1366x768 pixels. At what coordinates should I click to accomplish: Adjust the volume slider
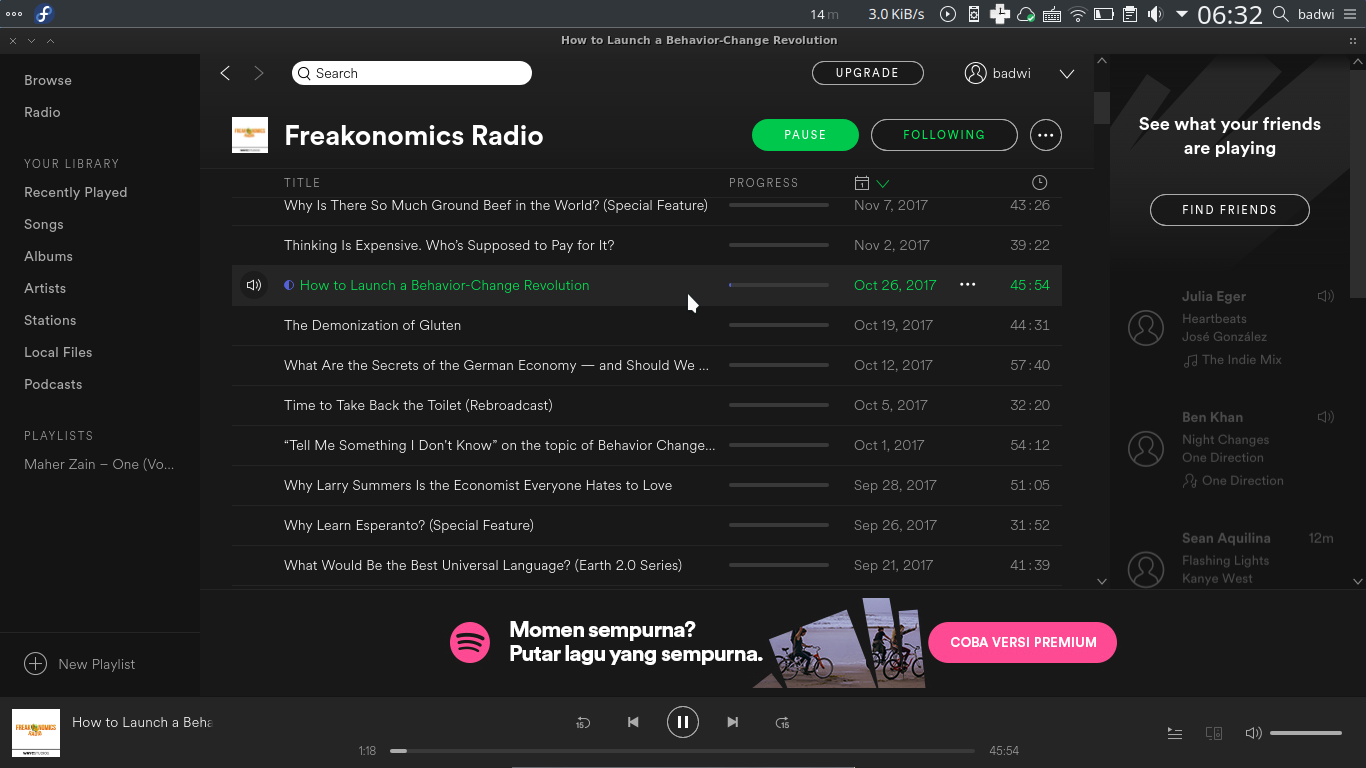pos(1306,733)
